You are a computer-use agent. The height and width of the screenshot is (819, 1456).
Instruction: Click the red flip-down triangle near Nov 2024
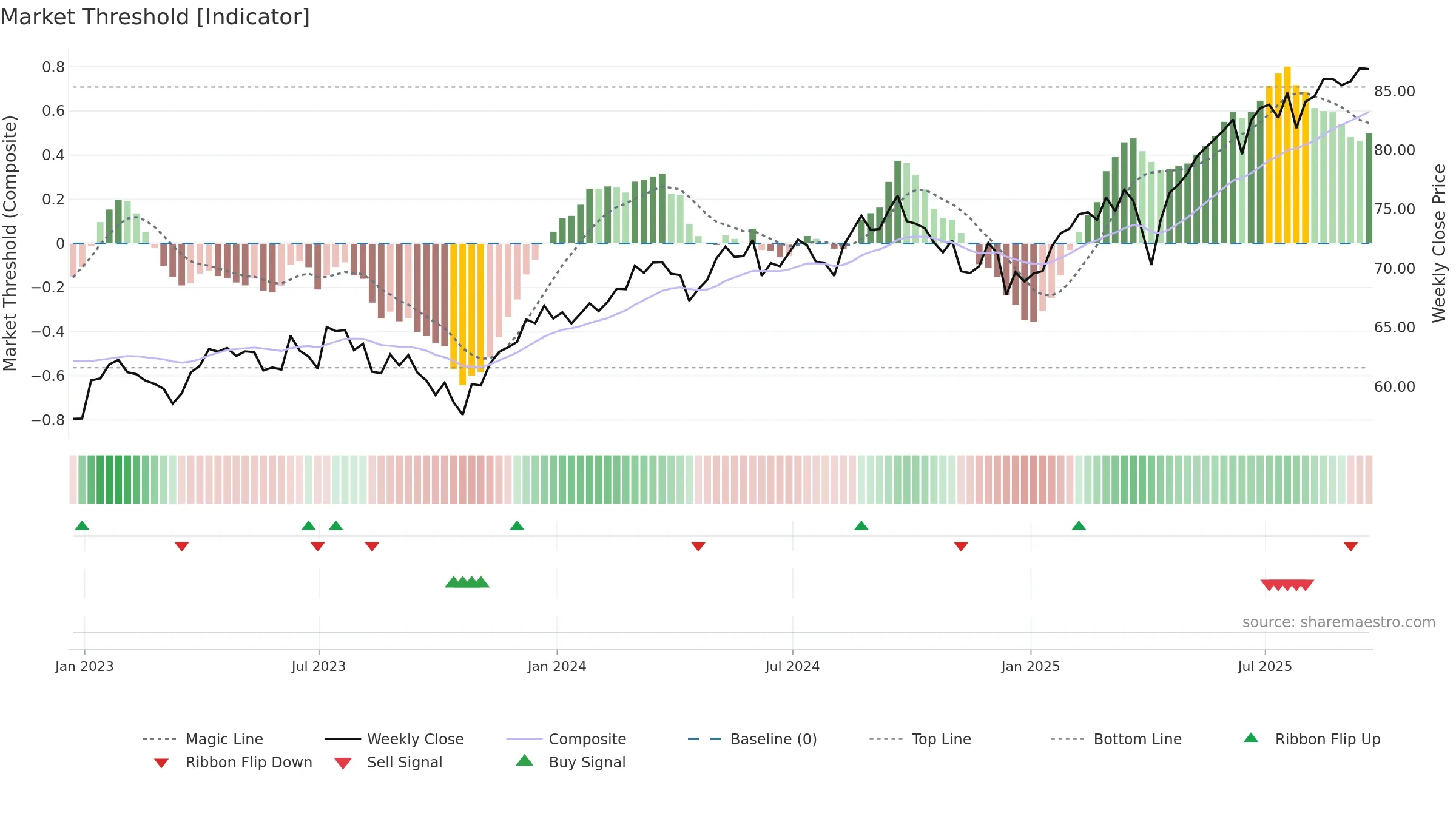[961, 547]
